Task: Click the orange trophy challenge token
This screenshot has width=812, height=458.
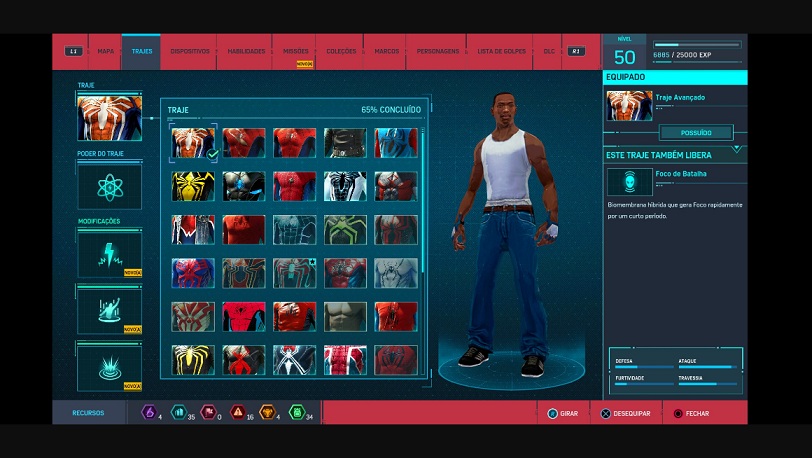Action: [x=267, y=412]
